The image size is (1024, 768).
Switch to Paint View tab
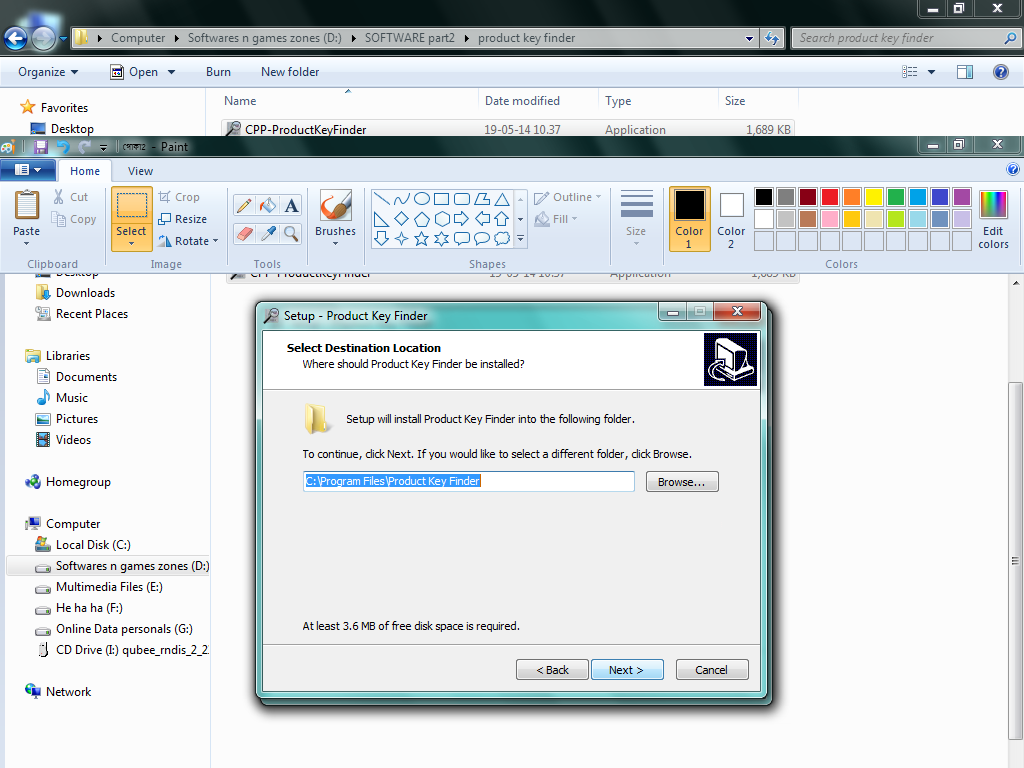point(140,170)
